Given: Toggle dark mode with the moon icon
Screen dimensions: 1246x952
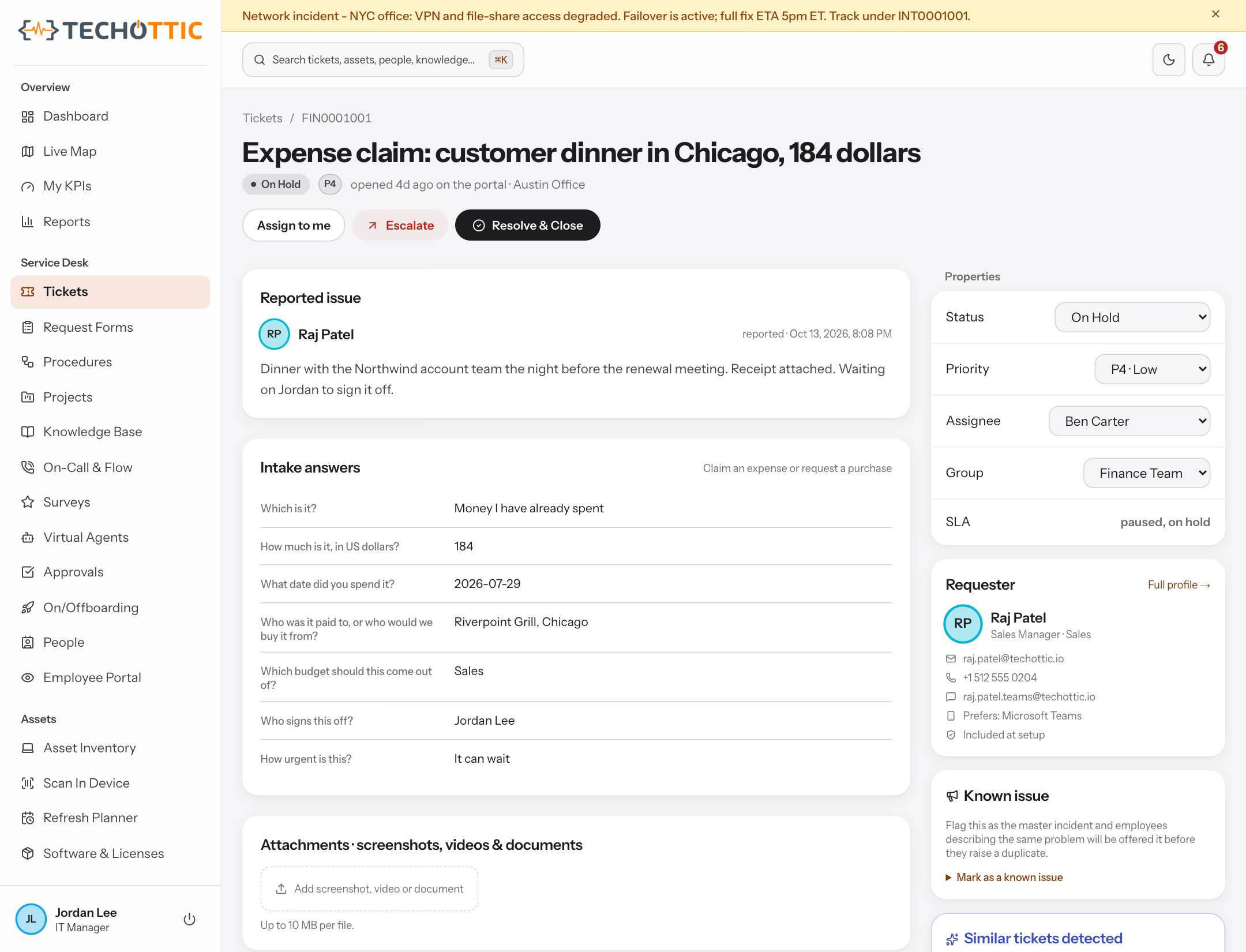Looking at the screenshot, I should click(1169, 59).
